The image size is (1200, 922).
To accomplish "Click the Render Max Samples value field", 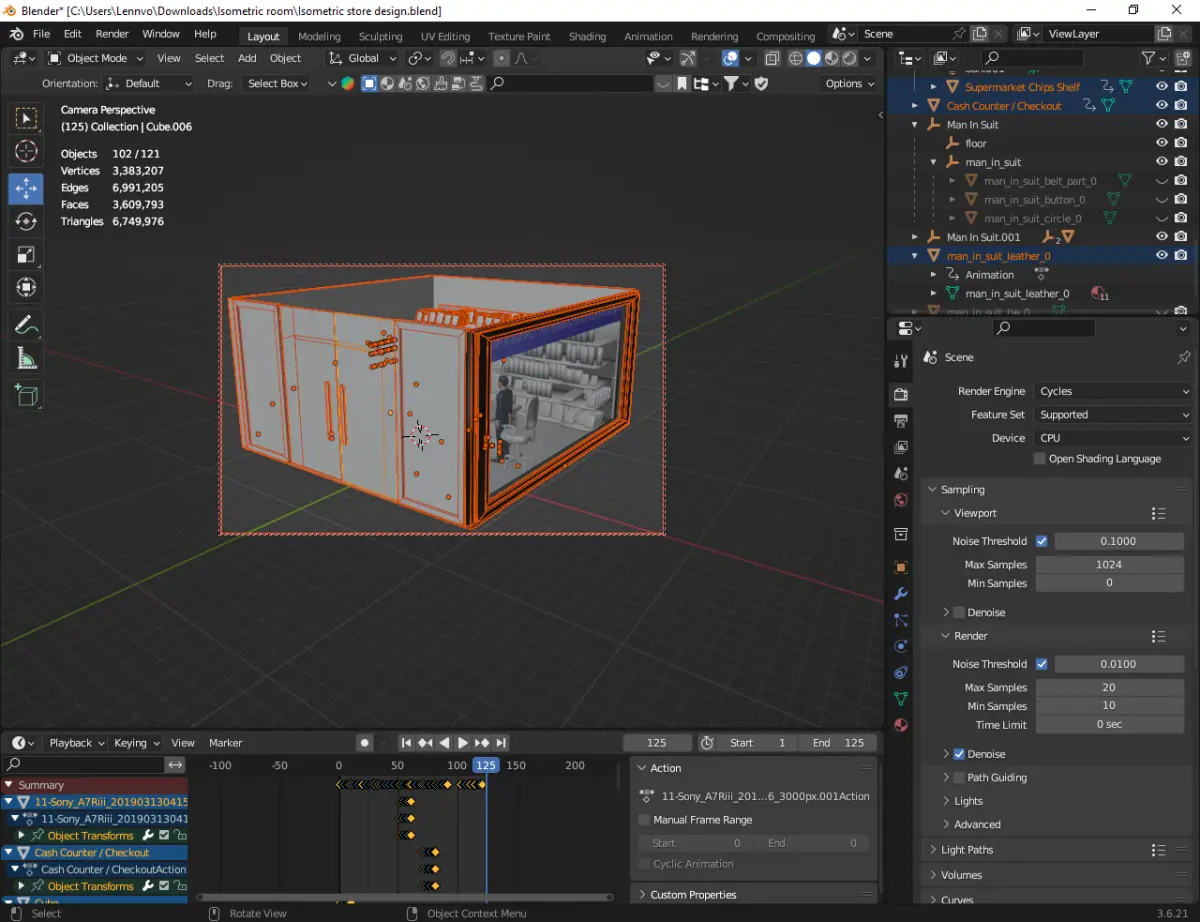I will pos(1109,688).
